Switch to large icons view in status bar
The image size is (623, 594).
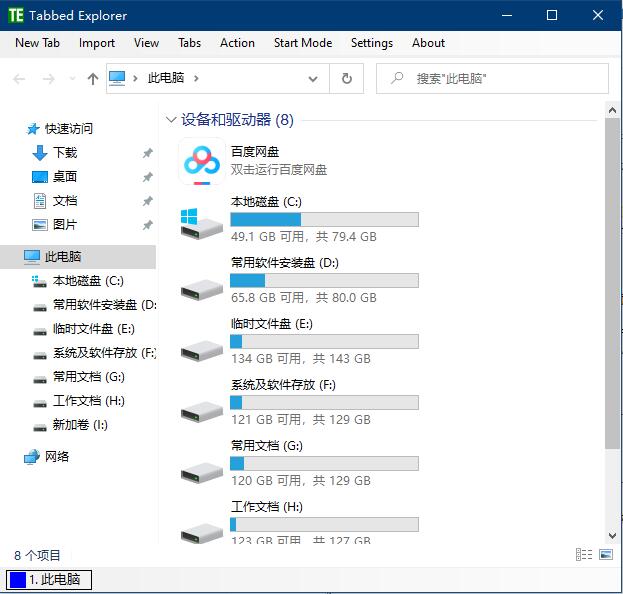[606, 555]
